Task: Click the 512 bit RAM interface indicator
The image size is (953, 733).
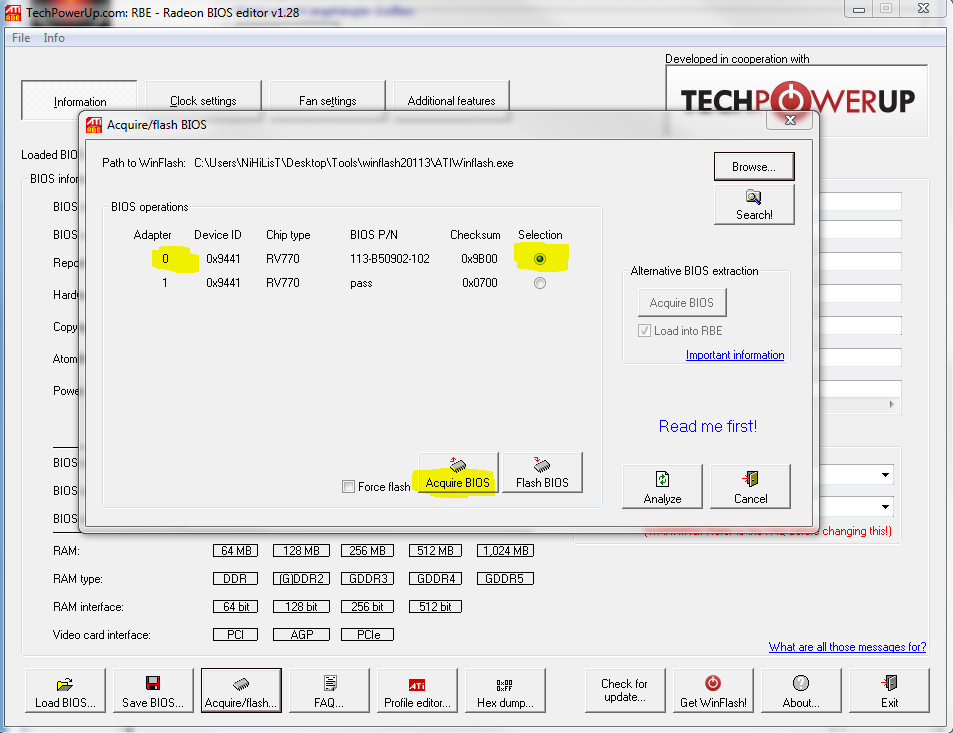Action: (435, 607)
